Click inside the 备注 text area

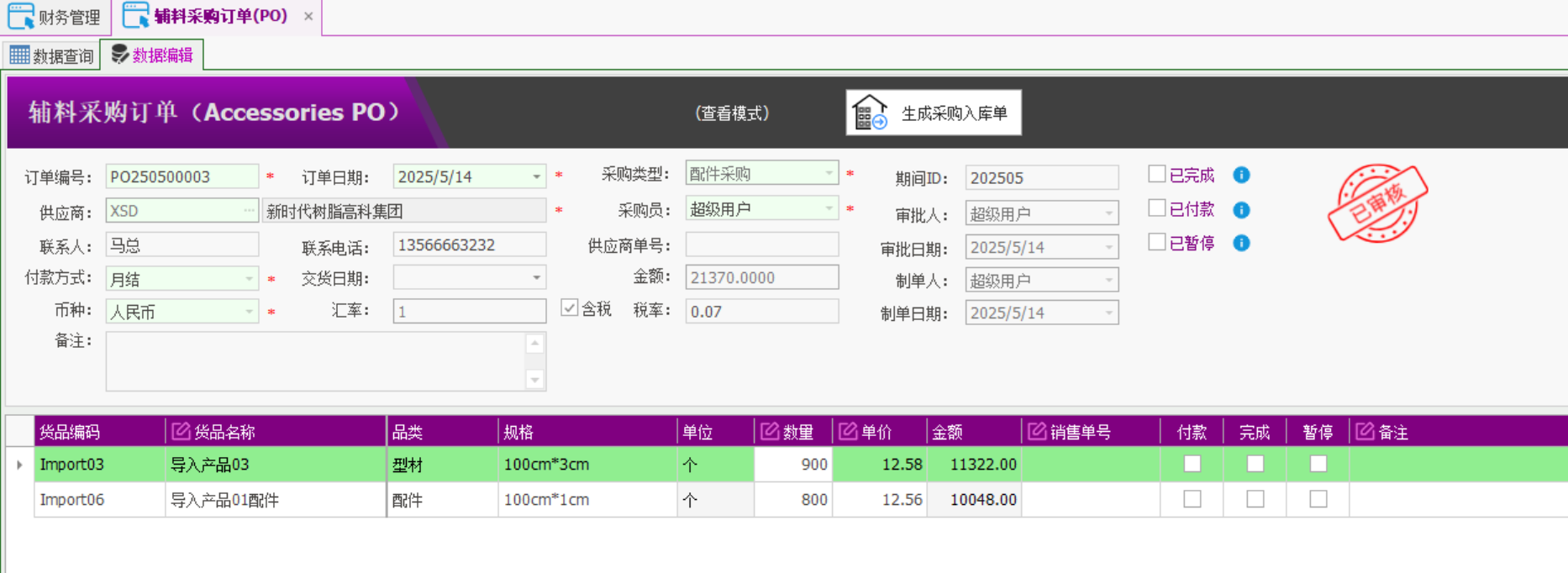[315, 361]
